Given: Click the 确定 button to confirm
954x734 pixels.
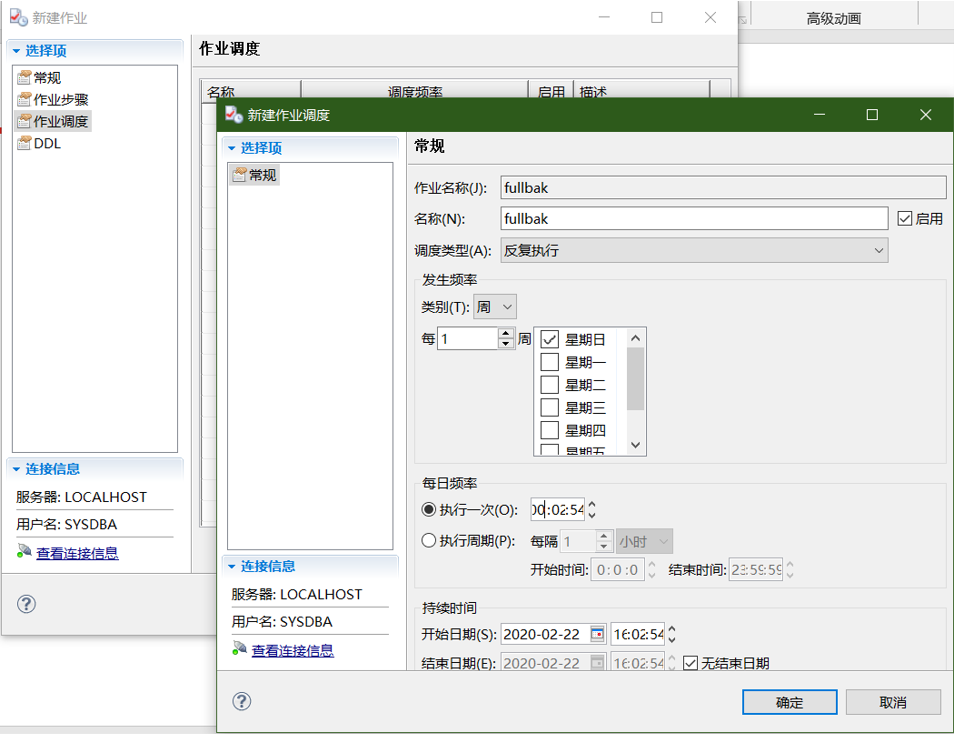Looking at the screenshot, I should pyautogui.click(x=789, y=702).
